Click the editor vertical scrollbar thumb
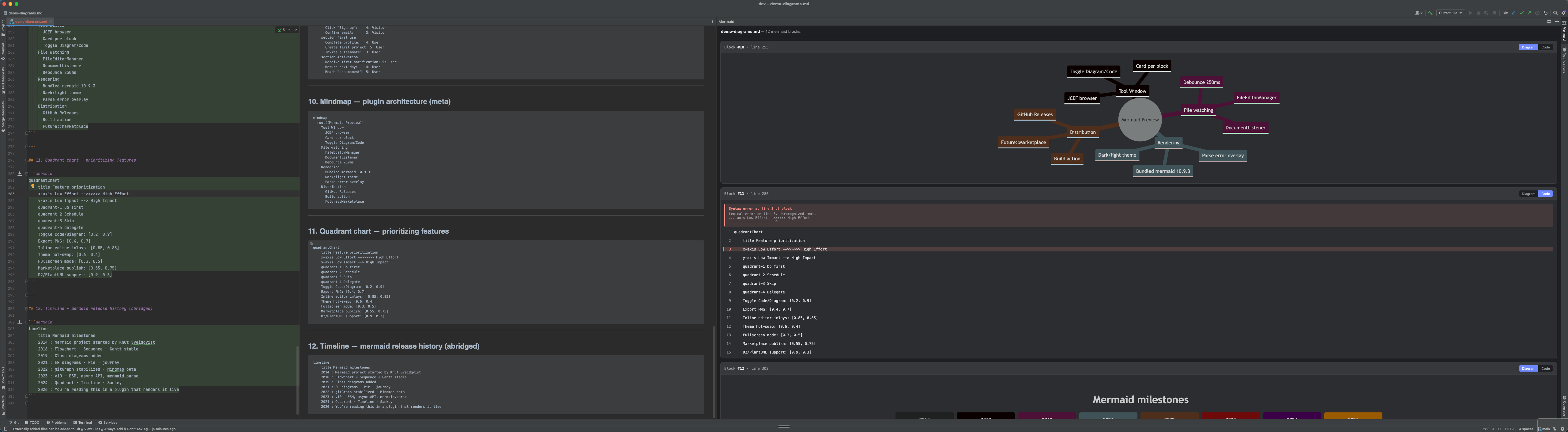Screen dimensions: 1568x432 click(x=298, y=380)
